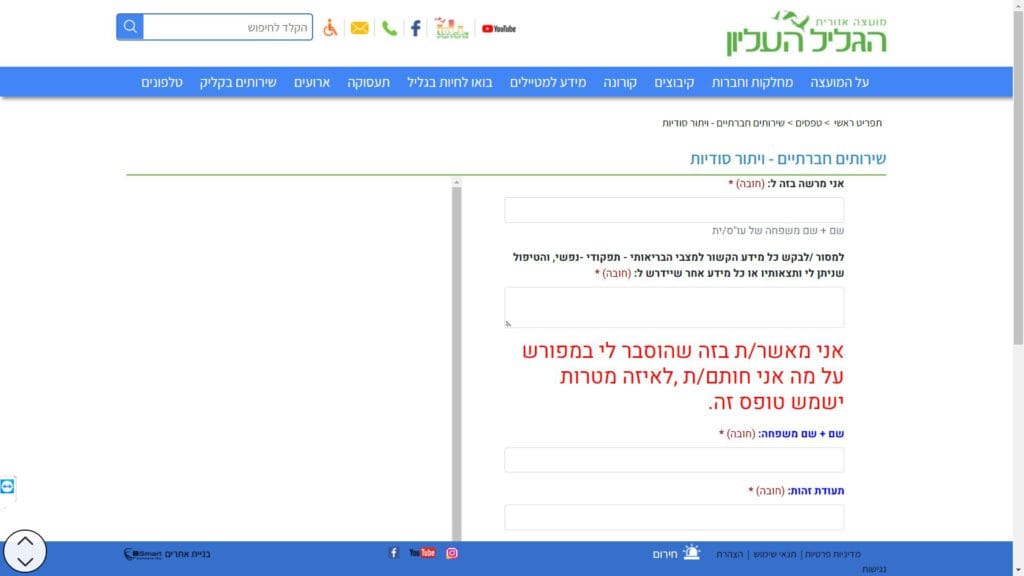The width and height of the screenshot is (1024, 576).
Task: Open the על המועצה menu item
Action: 839,82
